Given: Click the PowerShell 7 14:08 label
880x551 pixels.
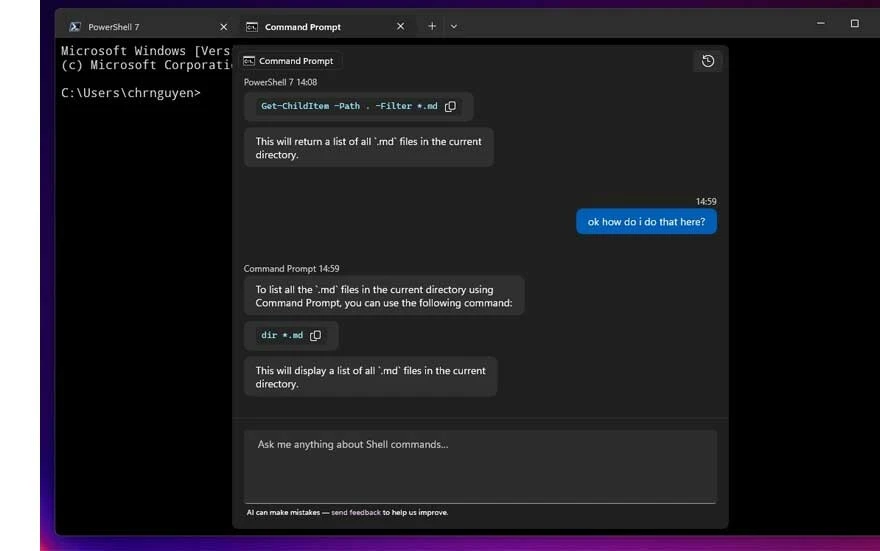Looking at the screenshot, I should (280, 82).
